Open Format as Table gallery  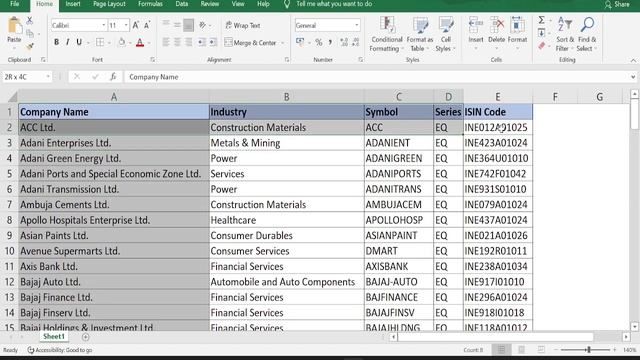420,34
